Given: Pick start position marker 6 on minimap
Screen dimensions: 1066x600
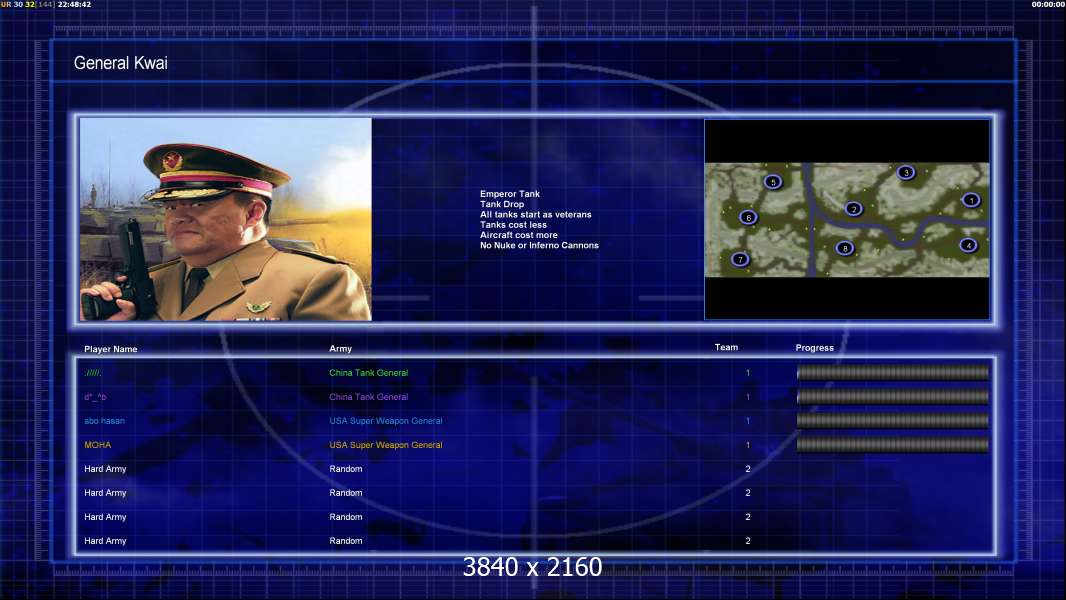Looking at the screenshot, I should 748,217.
